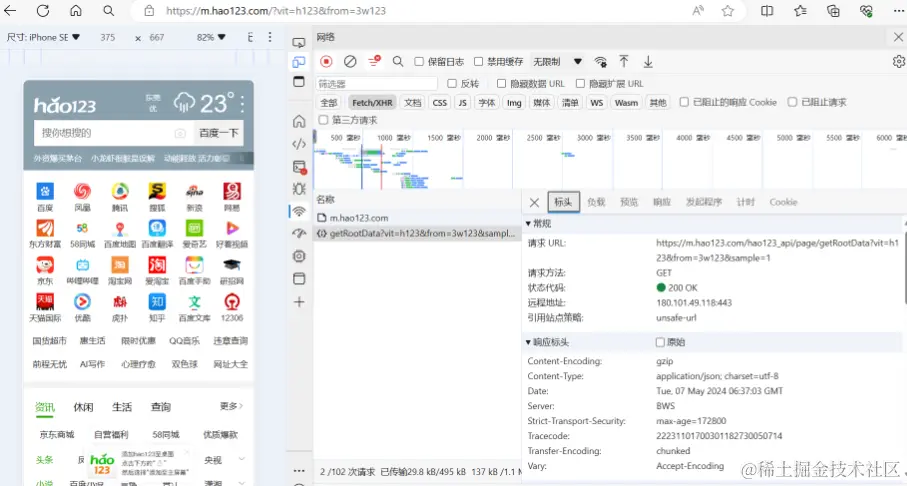
Task: Click timeline overview near 1000 毫秒
Action: 393,138
